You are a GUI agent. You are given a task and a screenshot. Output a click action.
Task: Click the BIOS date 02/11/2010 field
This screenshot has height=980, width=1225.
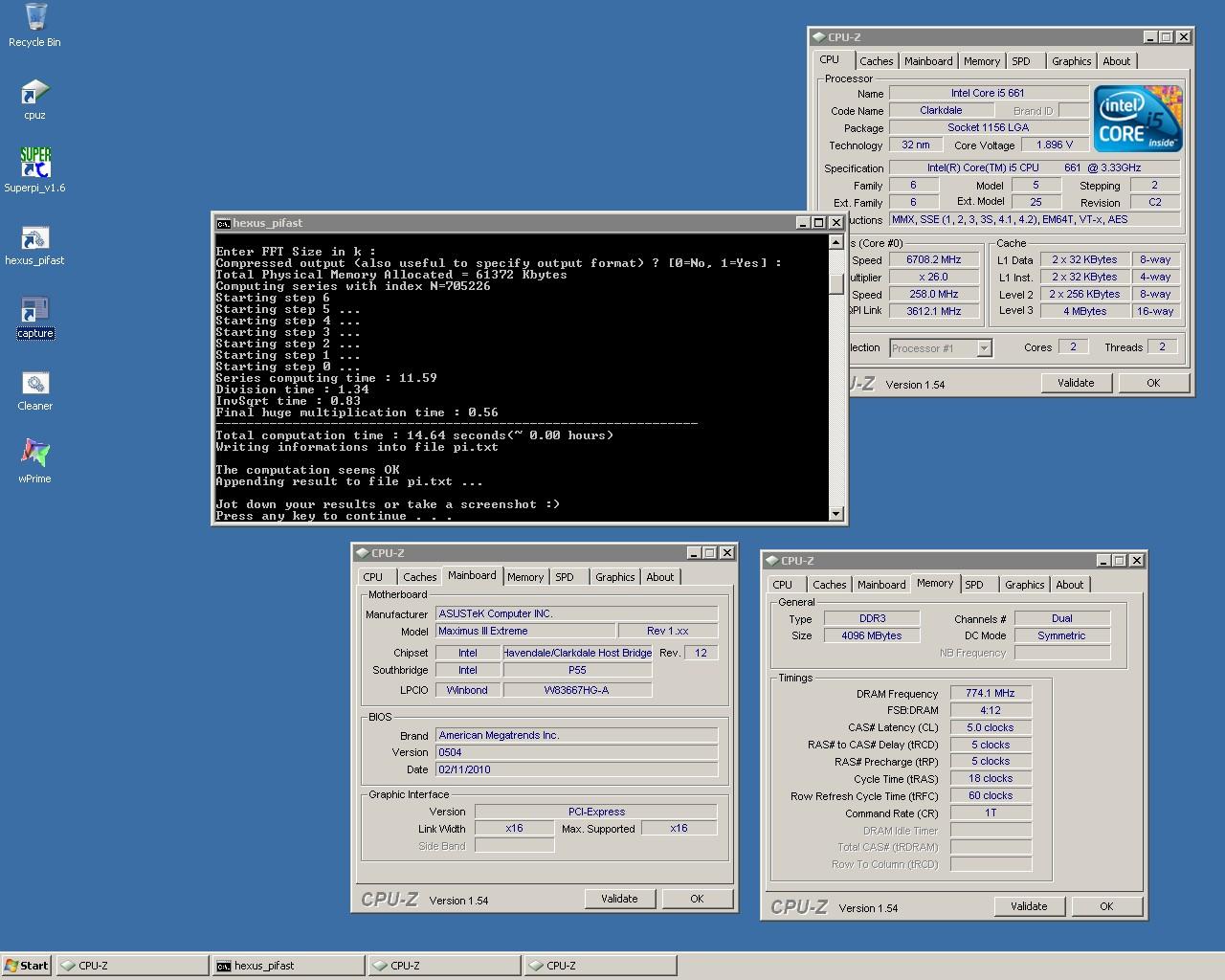pos(576,769)
